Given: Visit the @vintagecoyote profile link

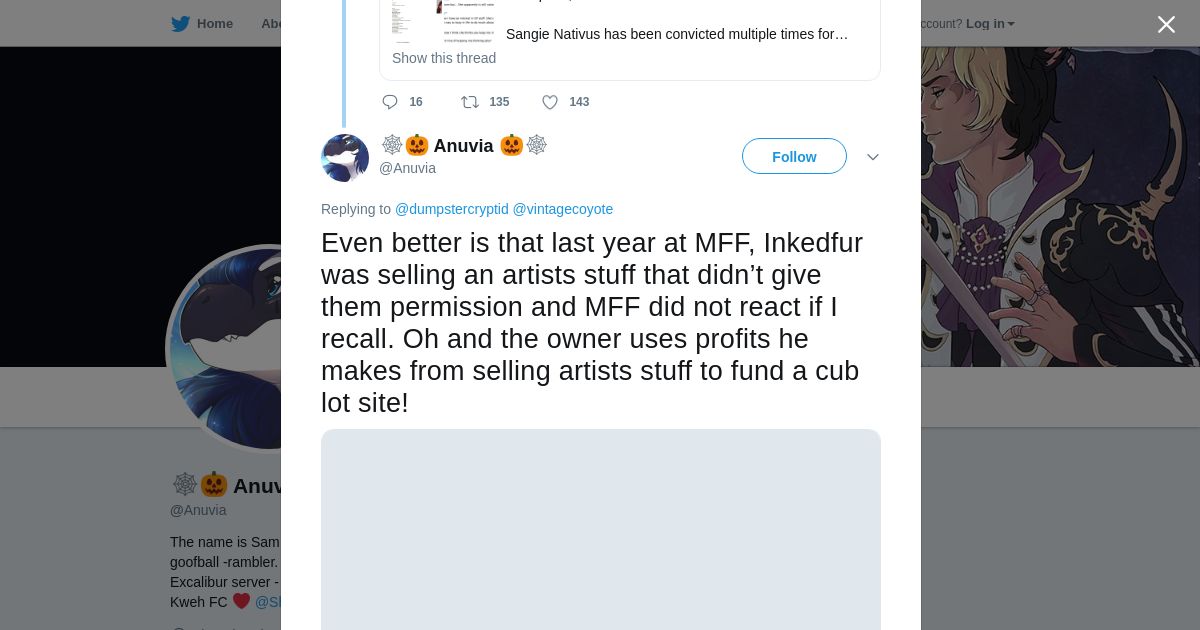Looking at the screenshot, I should (x=562, y=209).
